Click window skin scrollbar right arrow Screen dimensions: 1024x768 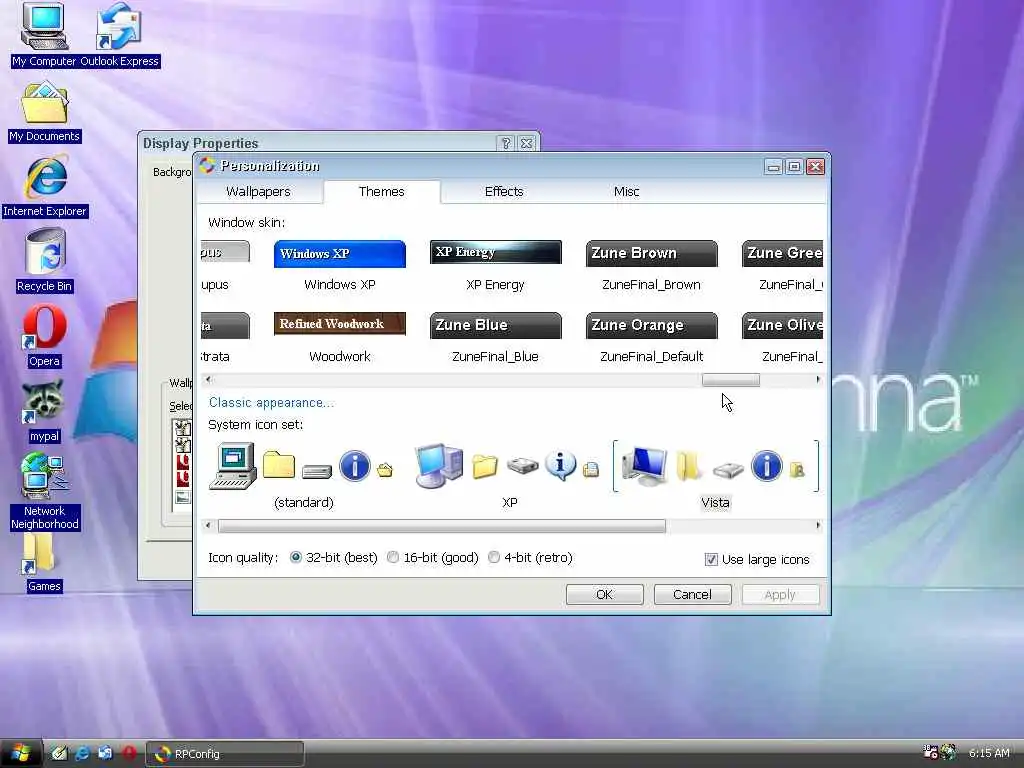818,379
